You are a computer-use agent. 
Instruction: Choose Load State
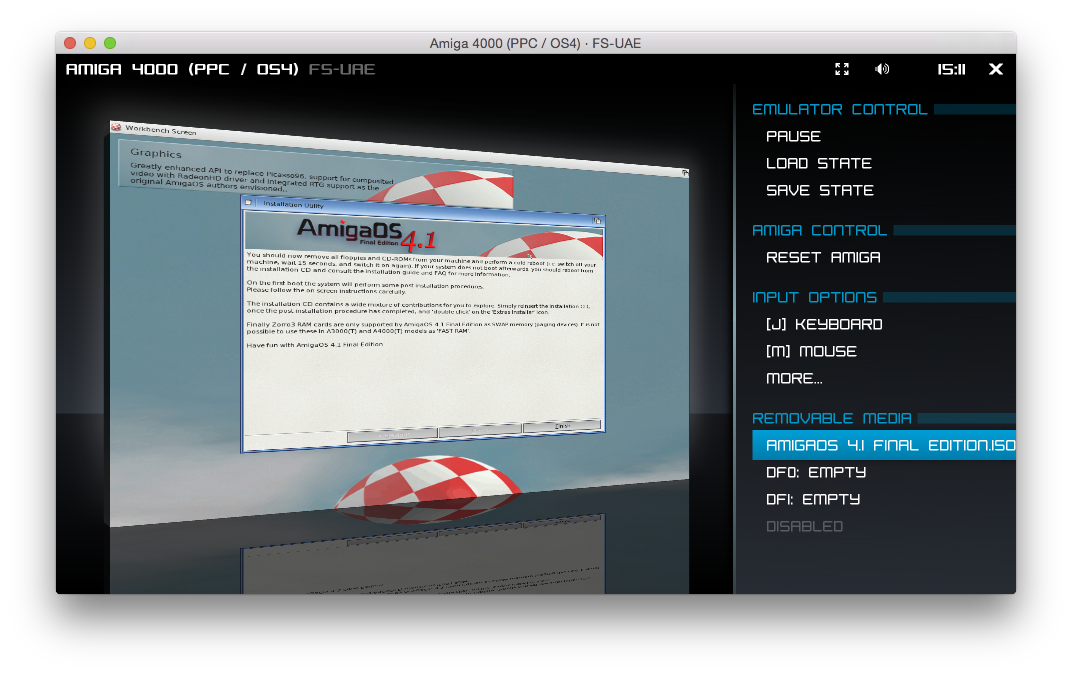tap(818, 163)
